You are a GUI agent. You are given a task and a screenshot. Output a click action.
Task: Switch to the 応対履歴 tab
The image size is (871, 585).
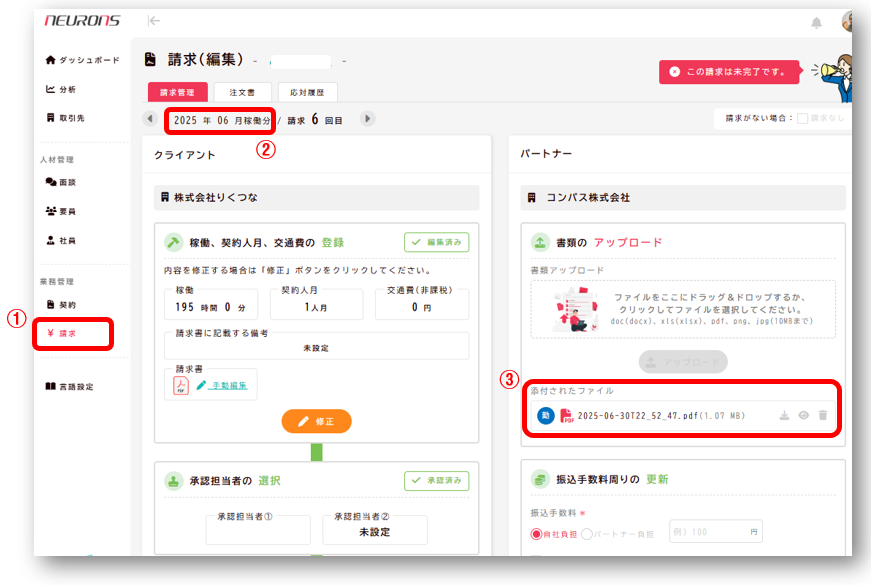point(307,92)
